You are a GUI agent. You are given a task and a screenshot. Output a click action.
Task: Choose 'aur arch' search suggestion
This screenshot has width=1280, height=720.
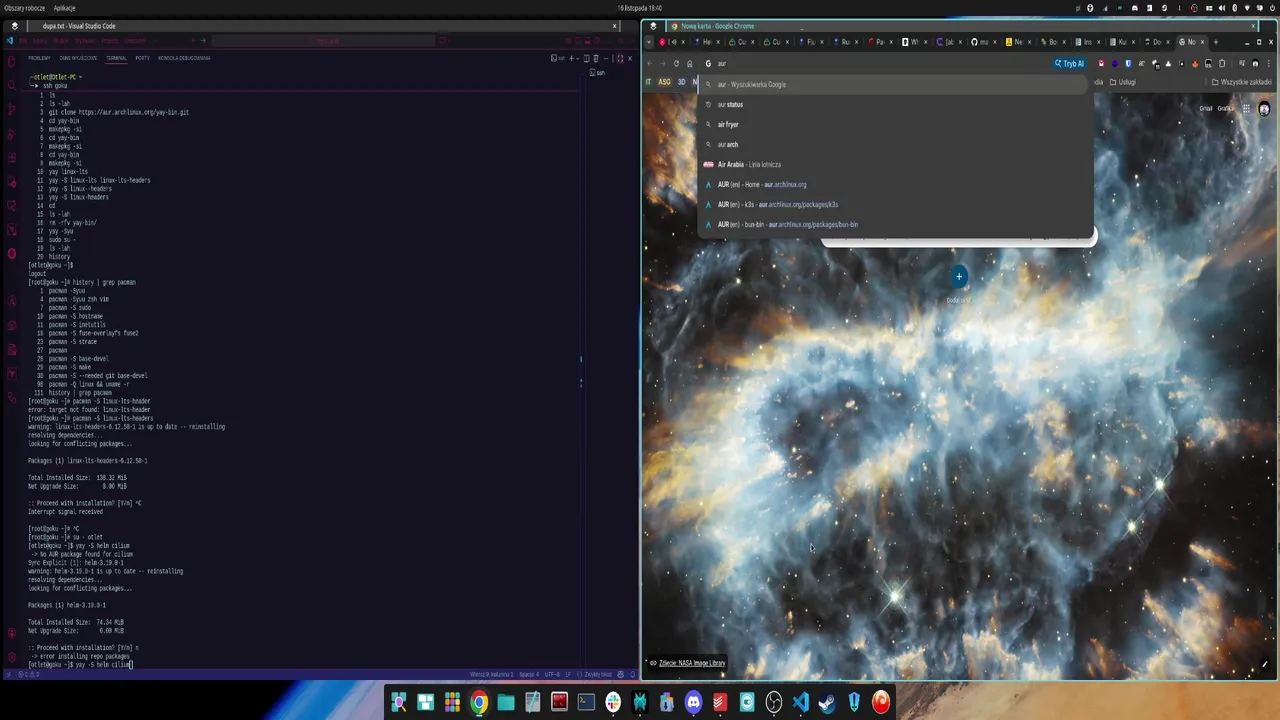pos(895,144)
